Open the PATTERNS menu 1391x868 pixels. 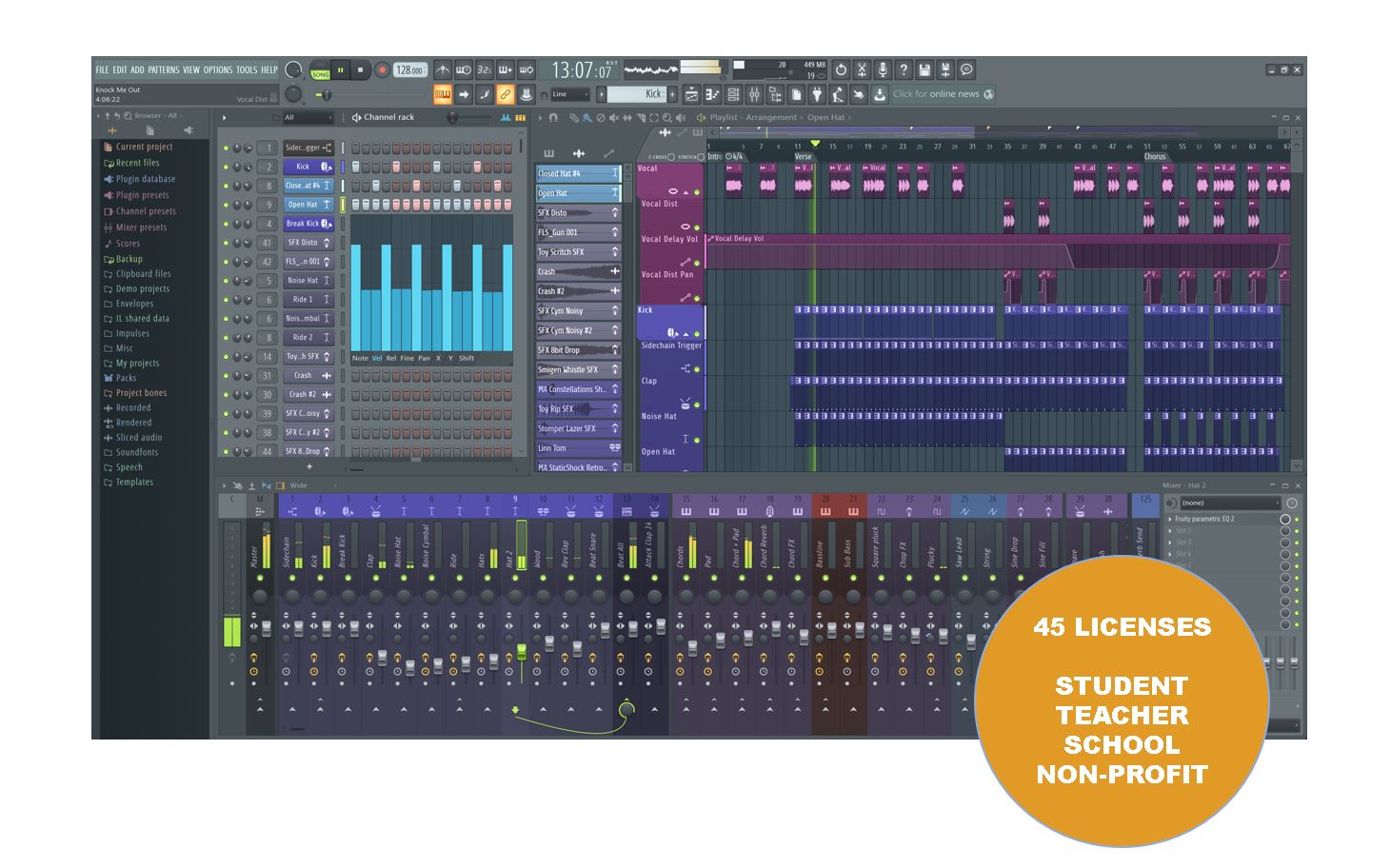tap(163, 69)
